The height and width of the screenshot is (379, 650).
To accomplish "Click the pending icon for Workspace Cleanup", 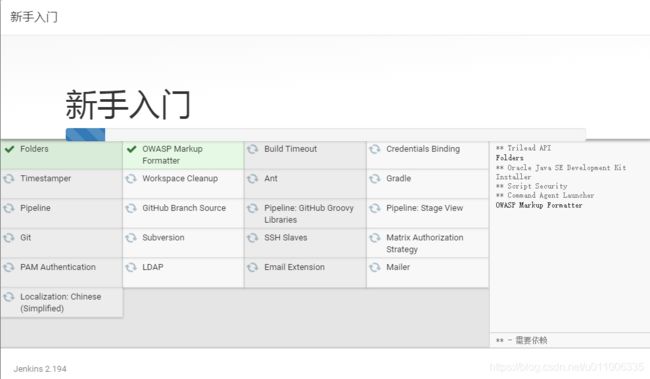I will click(131, 179).
